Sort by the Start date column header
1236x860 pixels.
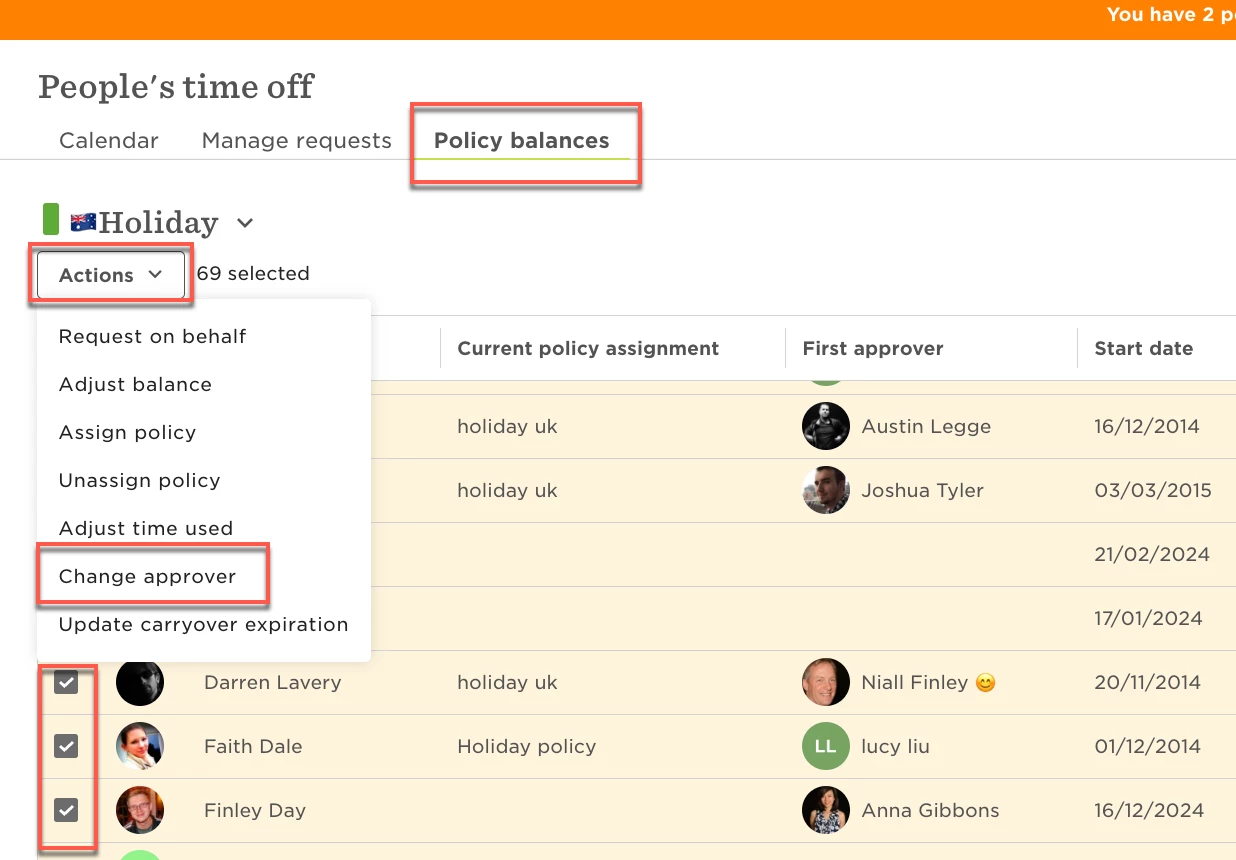point(1144,349)
